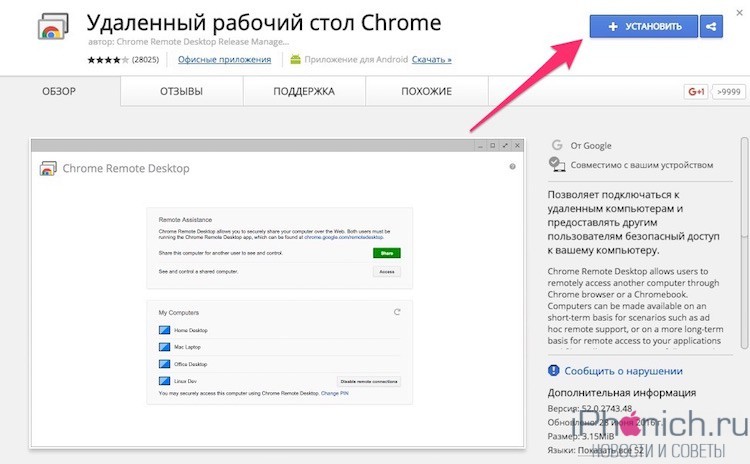Click the screenshot preview thumbnail

(x=277, y=294)
